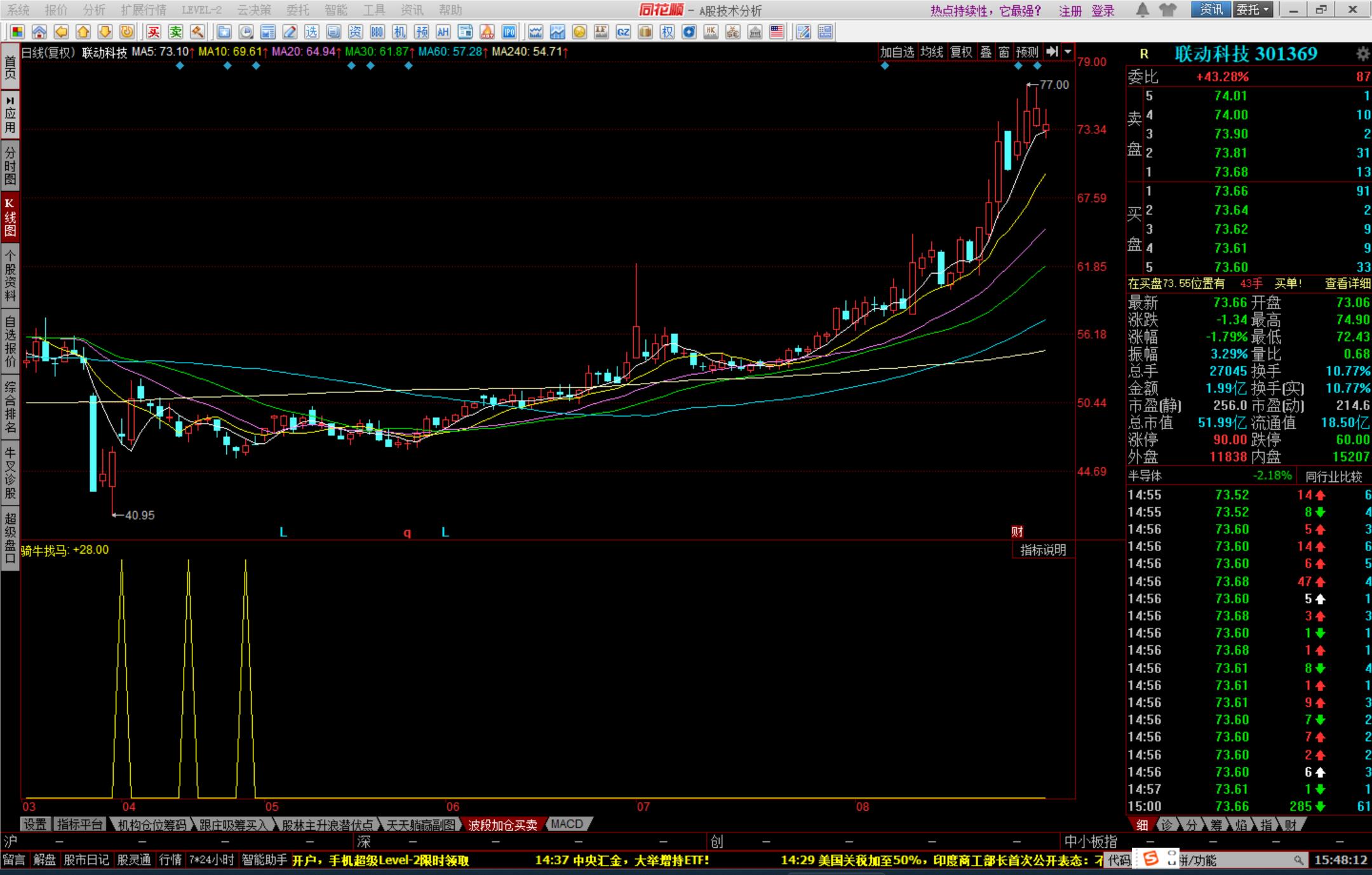
Task: Click 指标说明 indicator description button
Action: [x=1043, y=551]
